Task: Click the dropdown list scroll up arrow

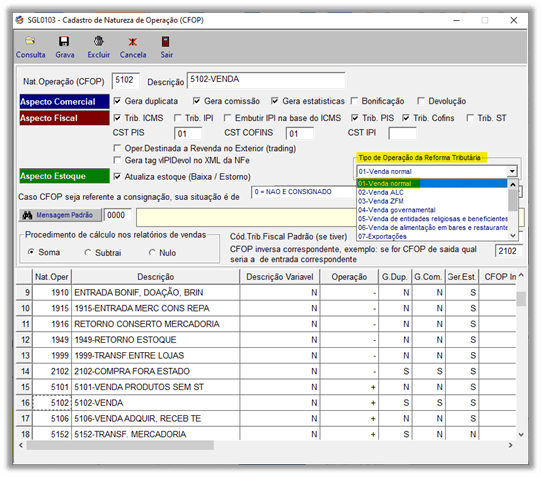Action: click(513, 185)
